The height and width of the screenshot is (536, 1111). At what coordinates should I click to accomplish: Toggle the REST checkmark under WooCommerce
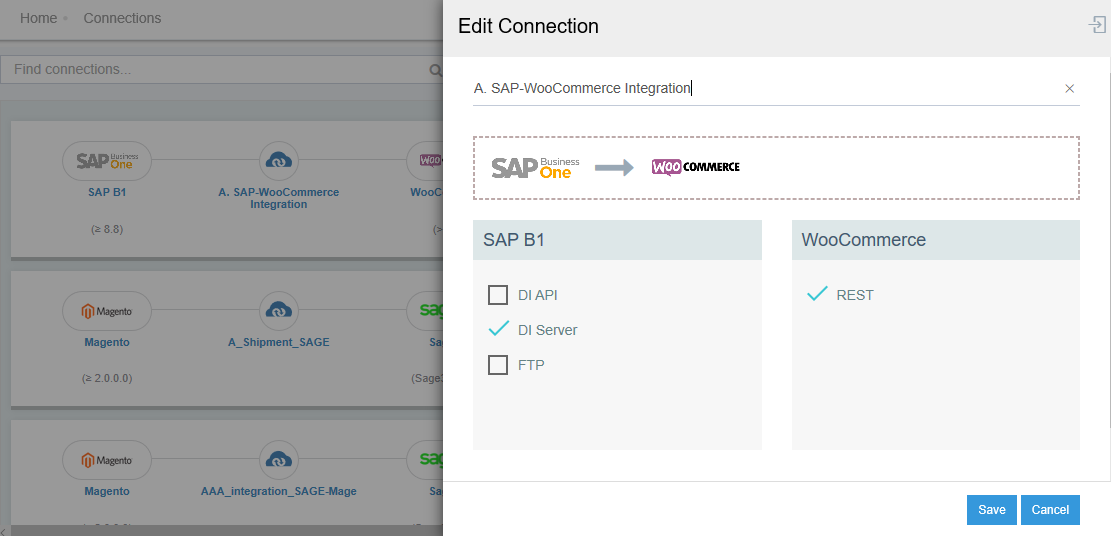[x=818, y=294]
